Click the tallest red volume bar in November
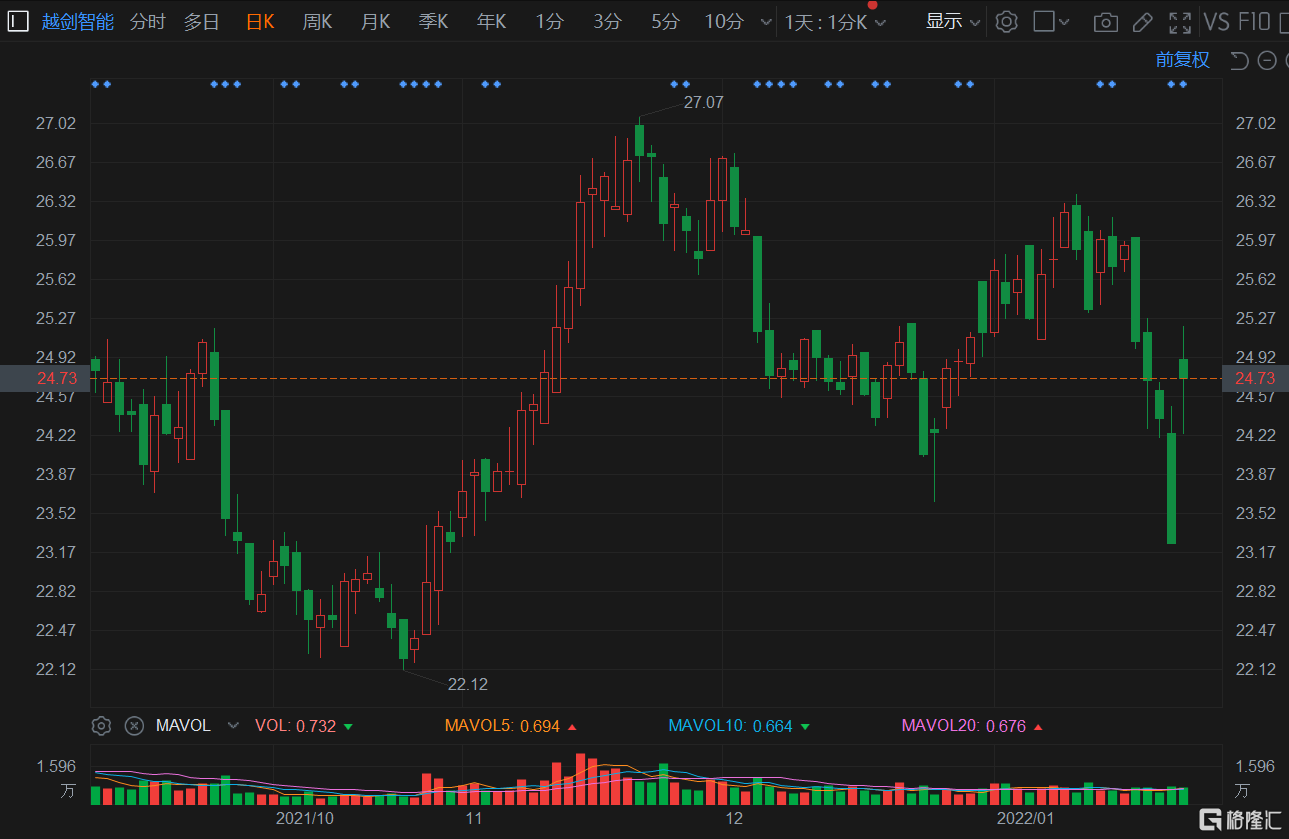Viewport: 1289px width, 839px height. pos(580,779)
